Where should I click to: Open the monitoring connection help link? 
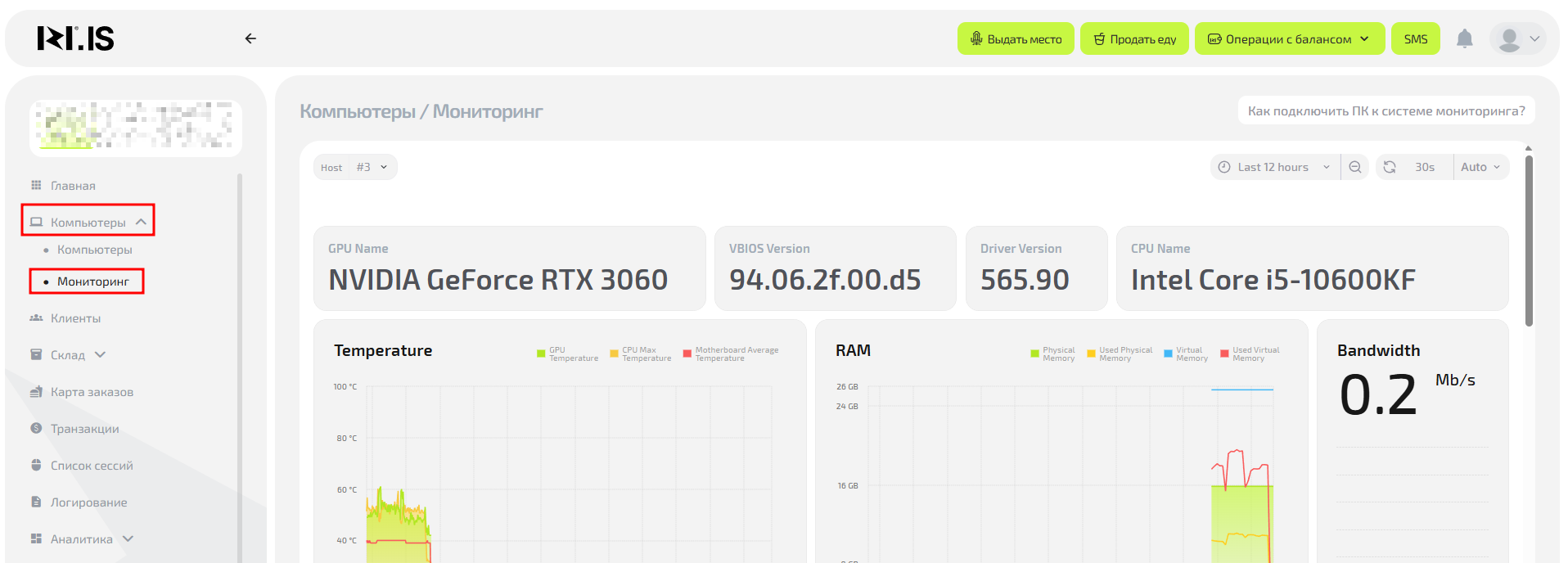[x=1386, y=110]
